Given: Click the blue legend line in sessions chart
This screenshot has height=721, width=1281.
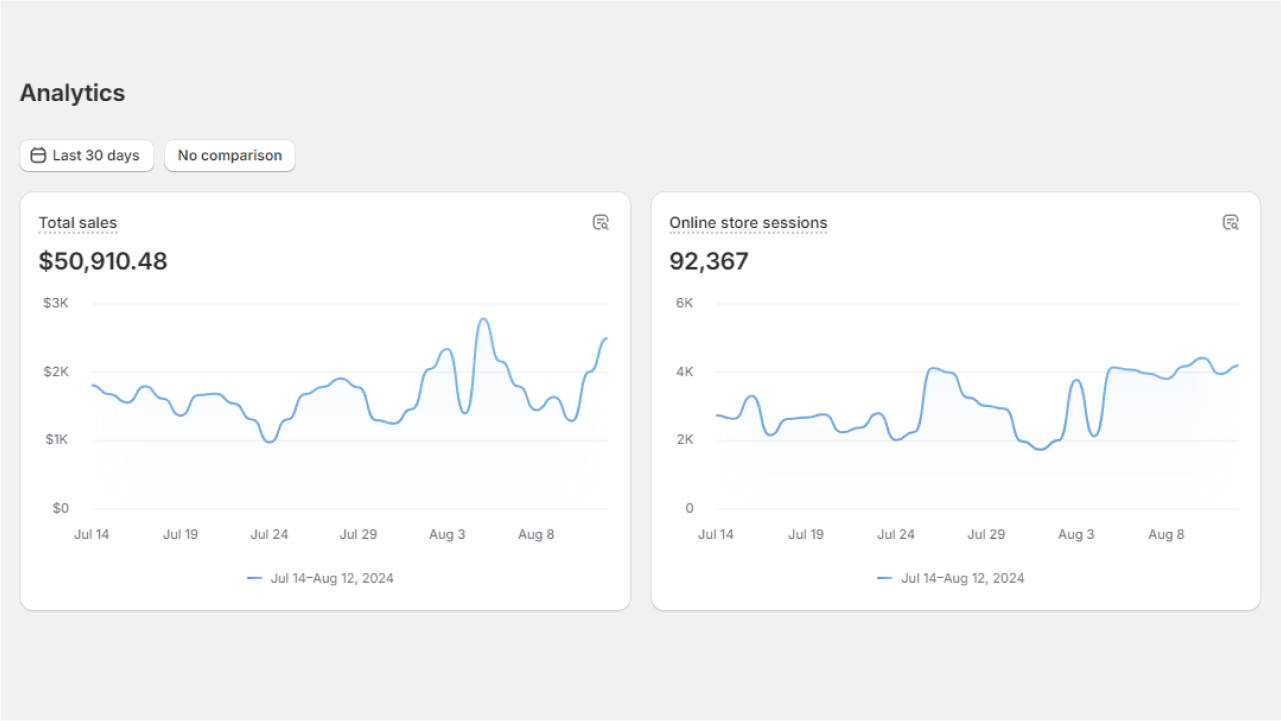Looking at the screenshot, I should (885, 578).
